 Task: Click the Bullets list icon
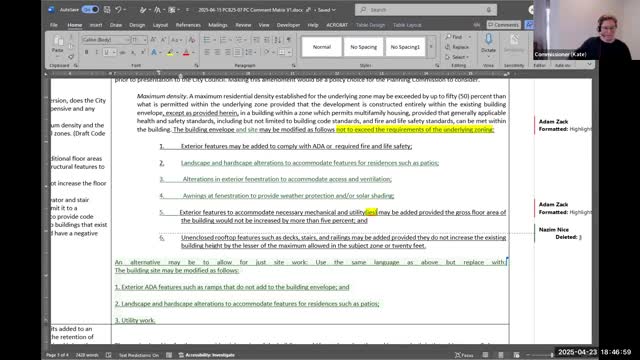point(207,40)
